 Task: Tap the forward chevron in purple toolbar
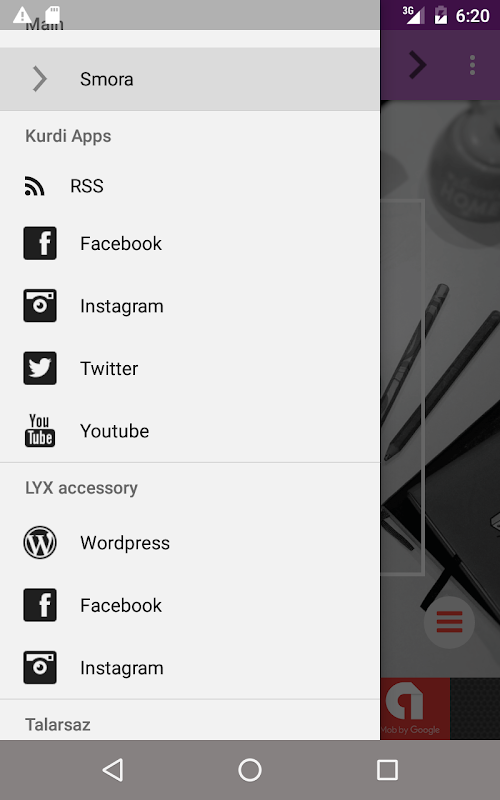tap(417, 65)
